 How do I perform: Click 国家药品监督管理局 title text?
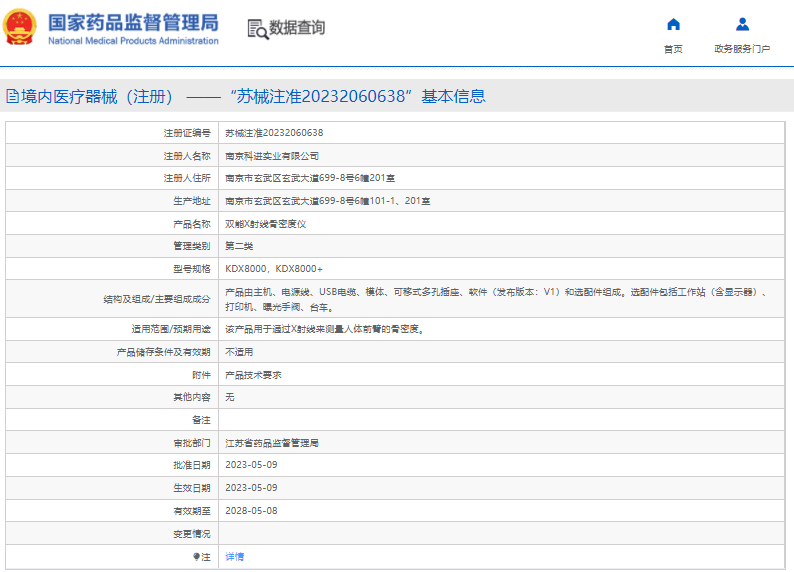(133, 23)
